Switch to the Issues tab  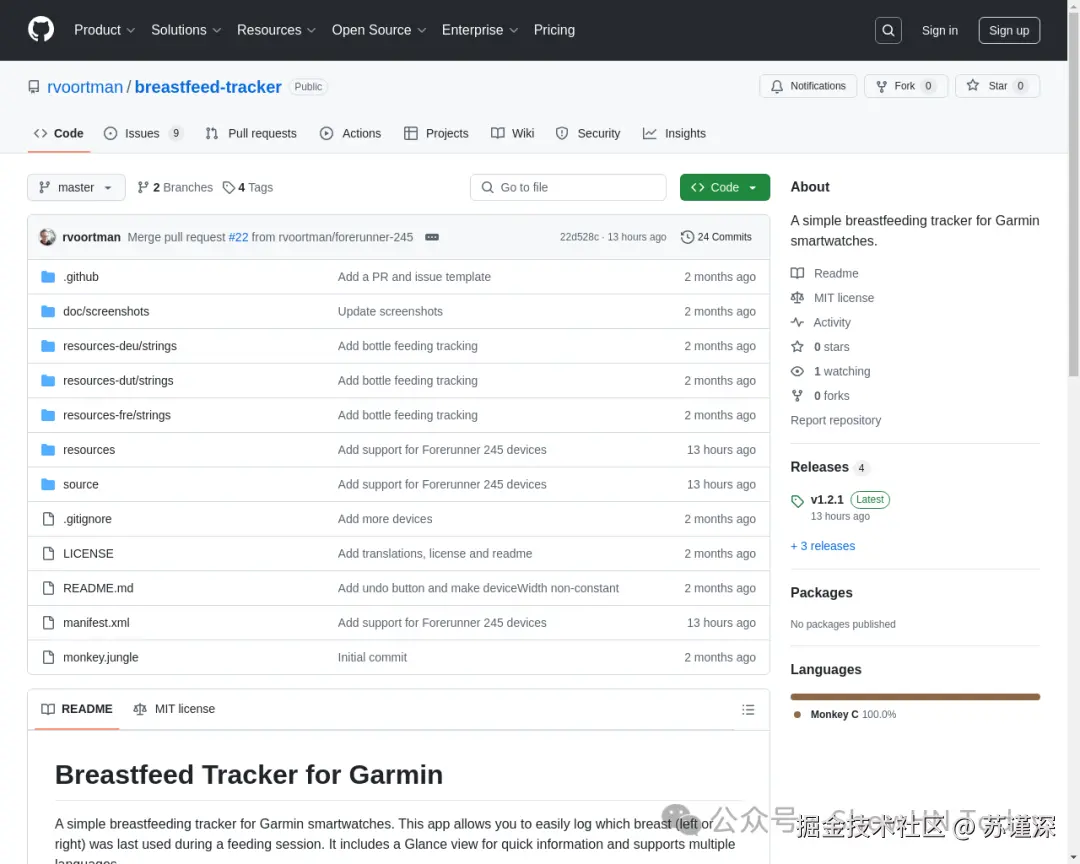(x=143, y=134)
